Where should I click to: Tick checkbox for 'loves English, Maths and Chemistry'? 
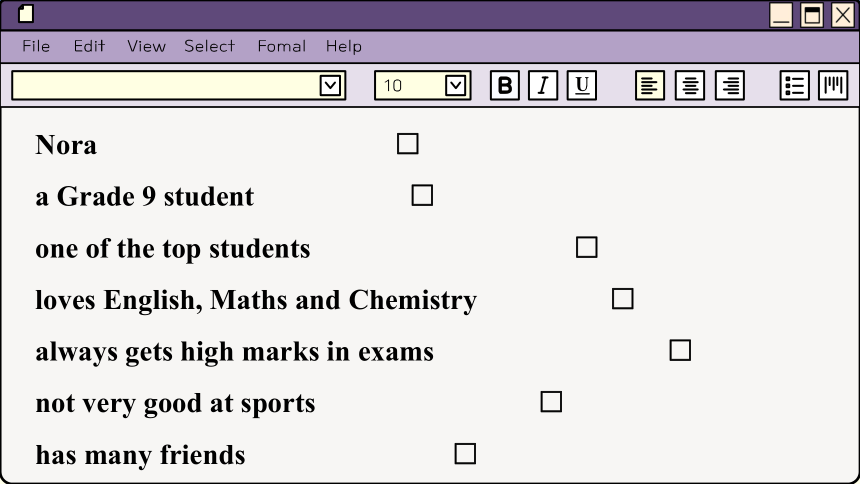point(623,299)
